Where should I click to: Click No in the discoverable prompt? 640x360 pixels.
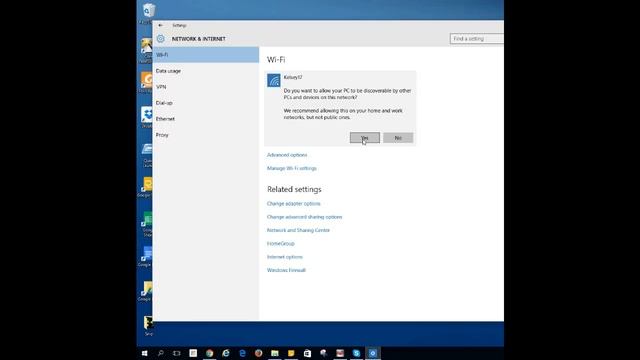pos(398,138)
